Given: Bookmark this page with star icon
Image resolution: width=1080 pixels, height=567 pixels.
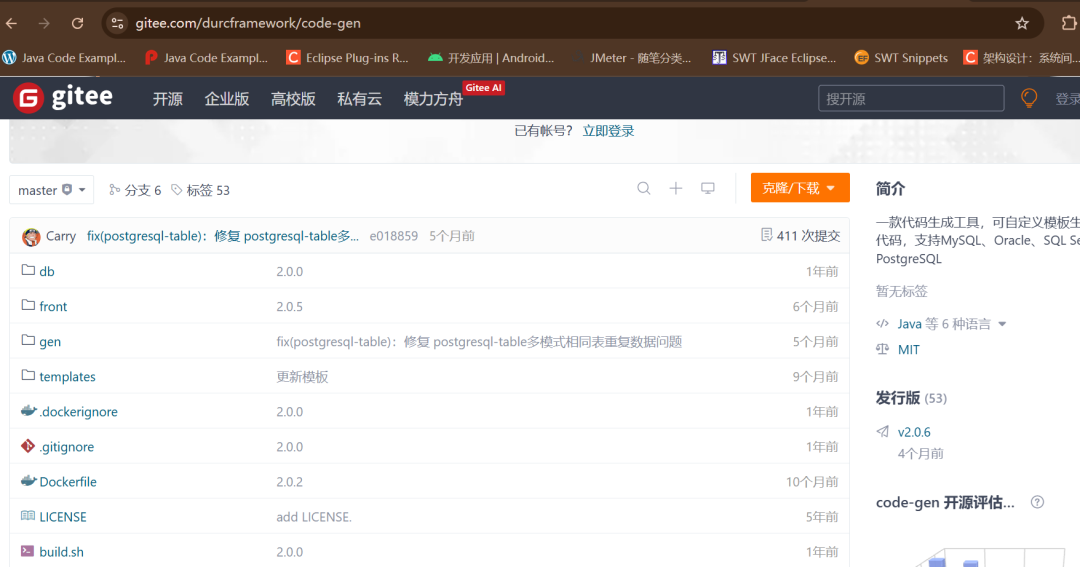Looking at the screenshot, I should (1022, 23).
